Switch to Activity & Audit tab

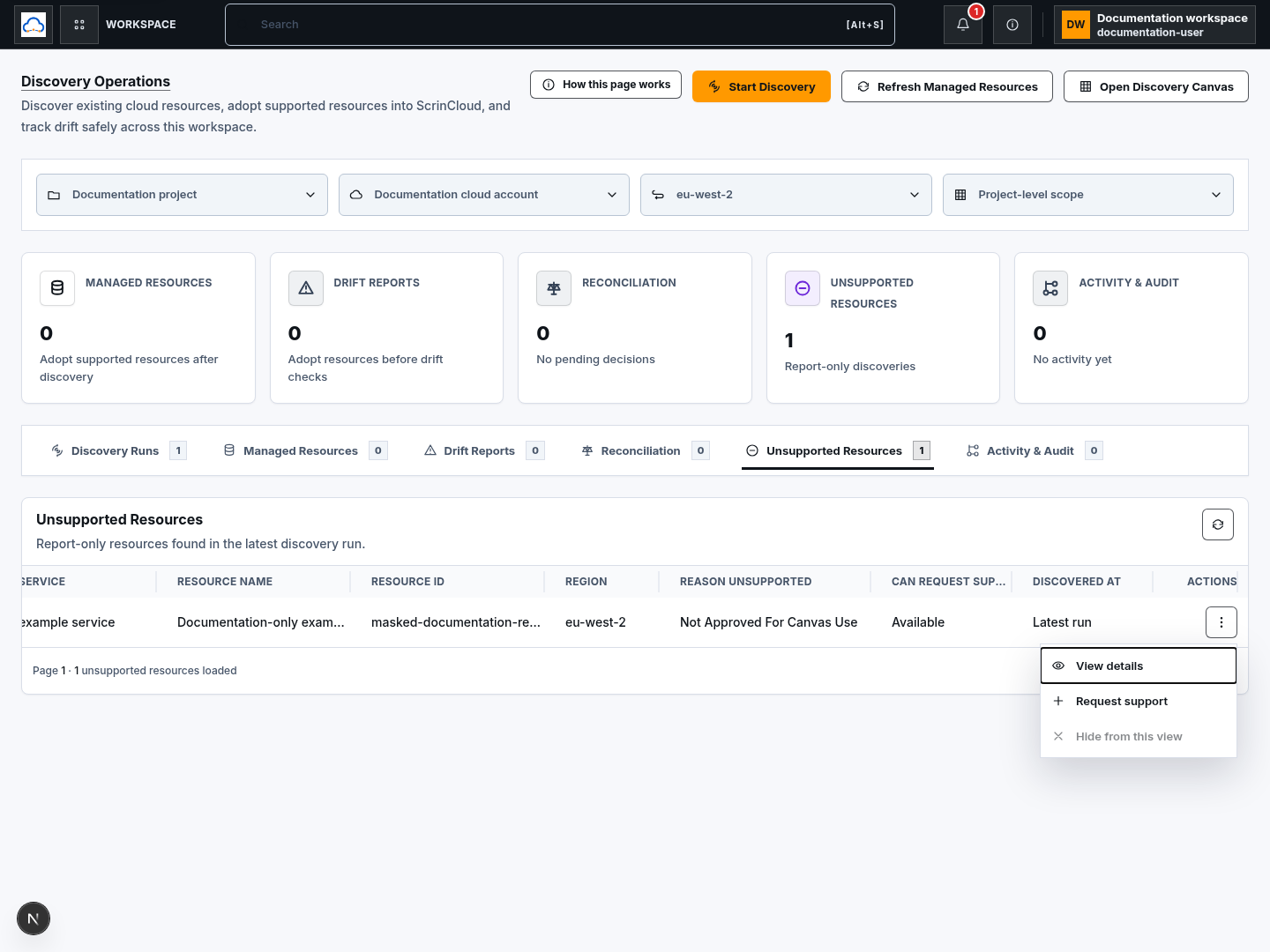pyautogui.click(x=1035, y=450)
